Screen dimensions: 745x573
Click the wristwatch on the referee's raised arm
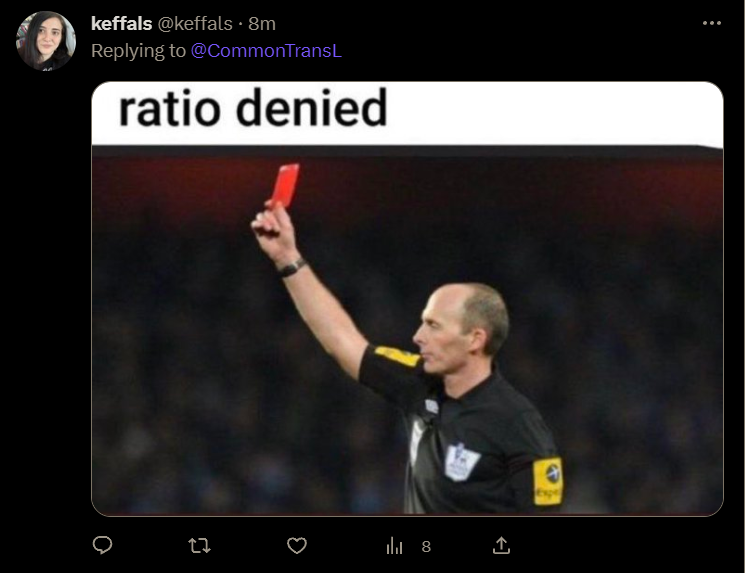point(292,267)
